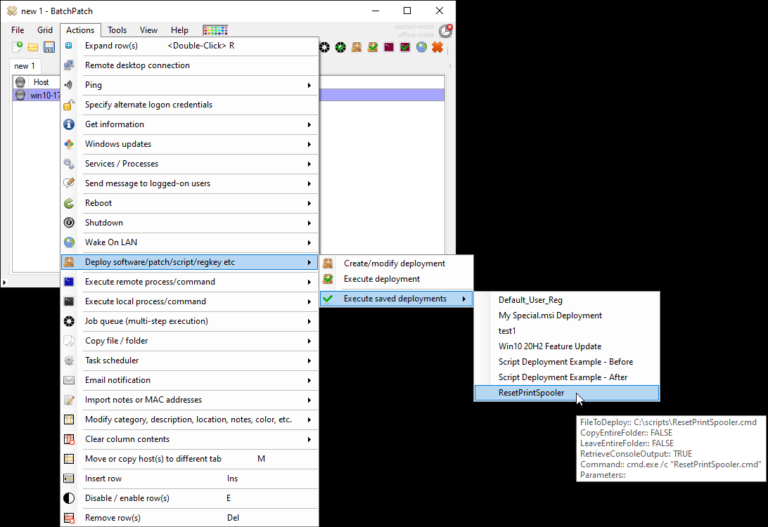Select Execute local process/command
768x527 pixels.
point(190,301)
